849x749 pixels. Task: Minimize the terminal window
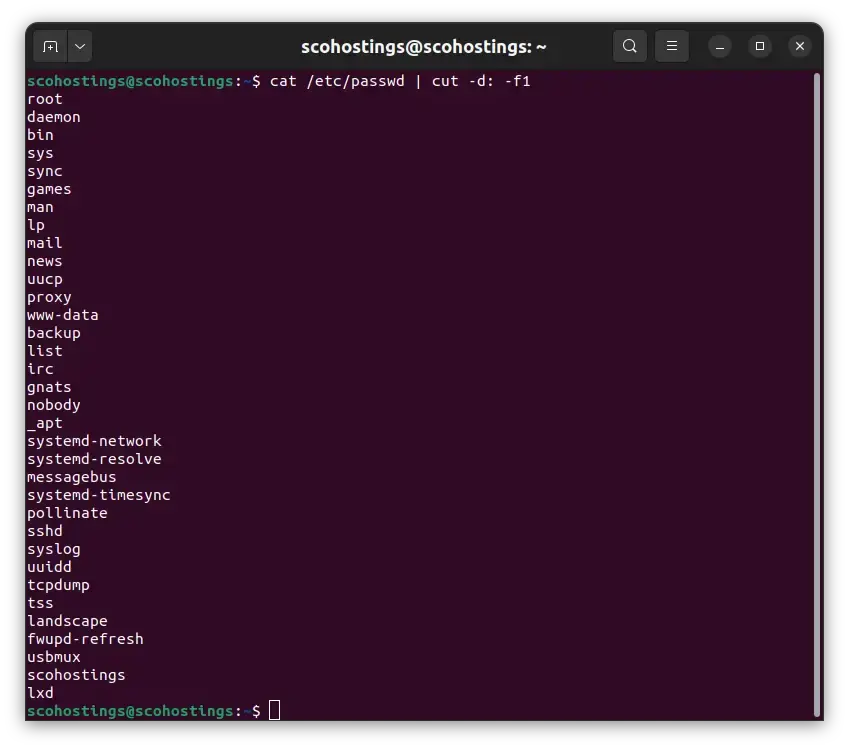pos(720,47)
